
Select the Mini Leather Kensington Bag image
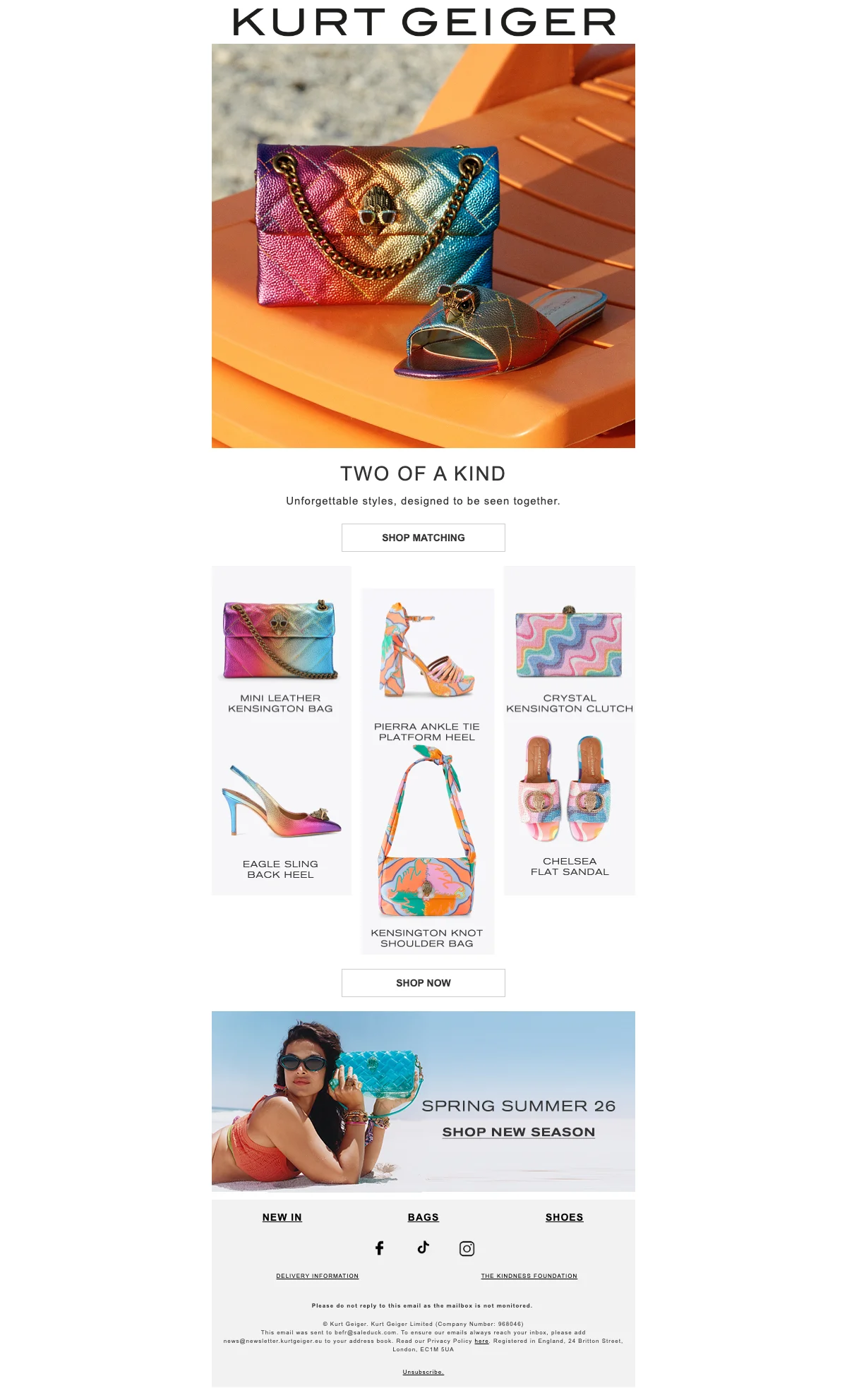point(281,640)
